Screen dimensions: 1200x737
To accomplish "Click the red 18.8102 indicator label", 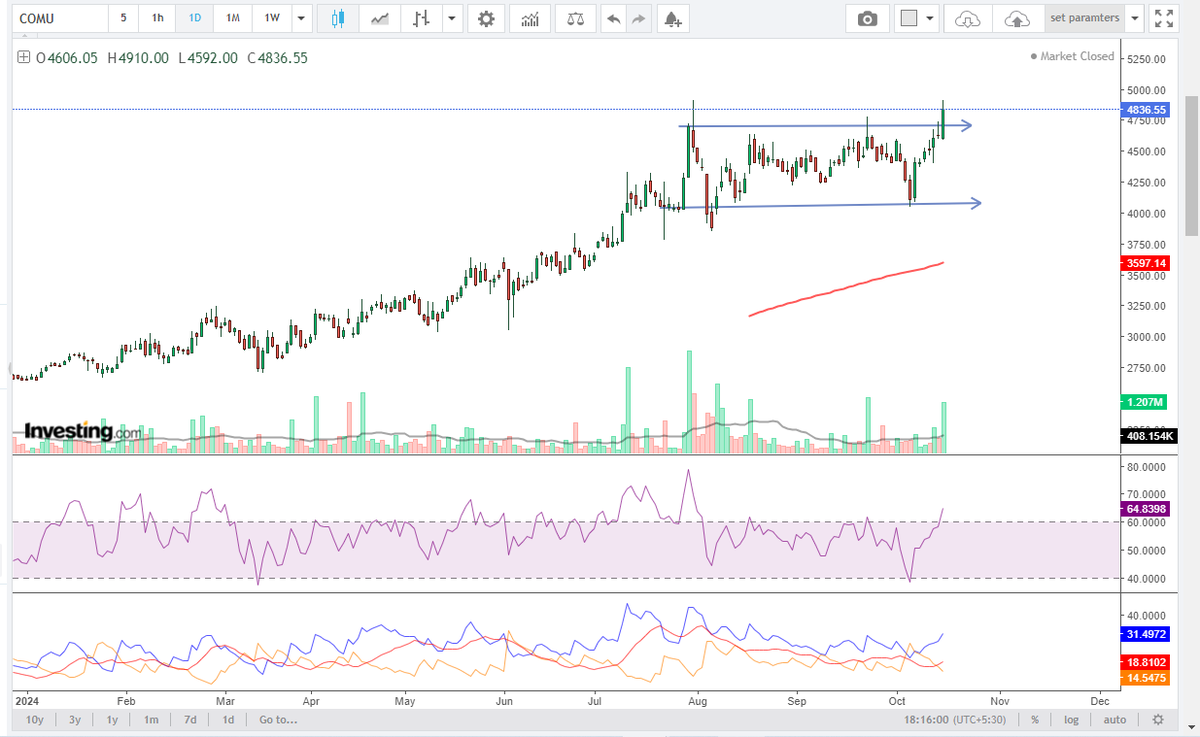I will [1146, 662].
